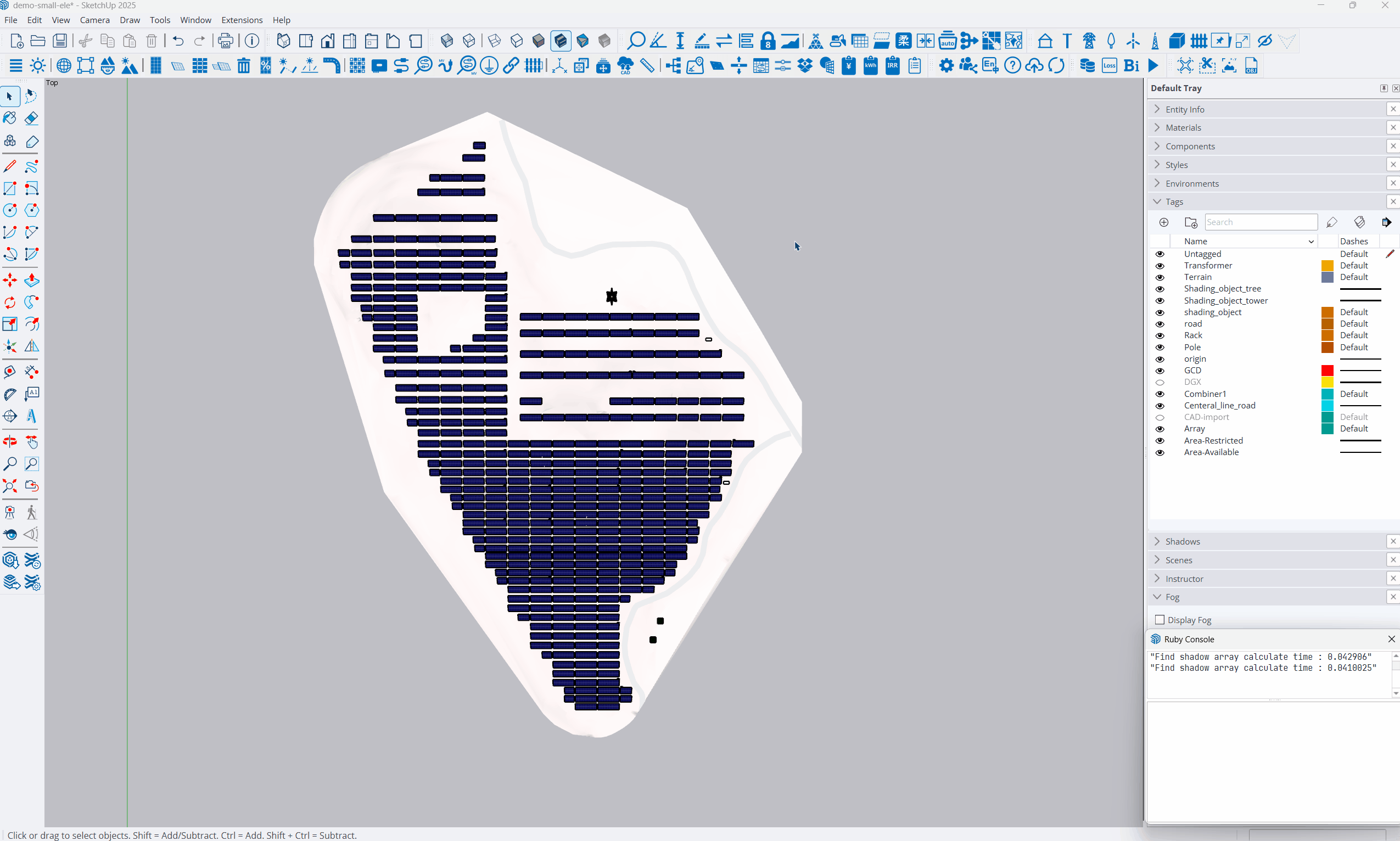The height and width of the screenshot is (841, 1400).
Task: Close the Ruby Console panel
Action: 1391,638
